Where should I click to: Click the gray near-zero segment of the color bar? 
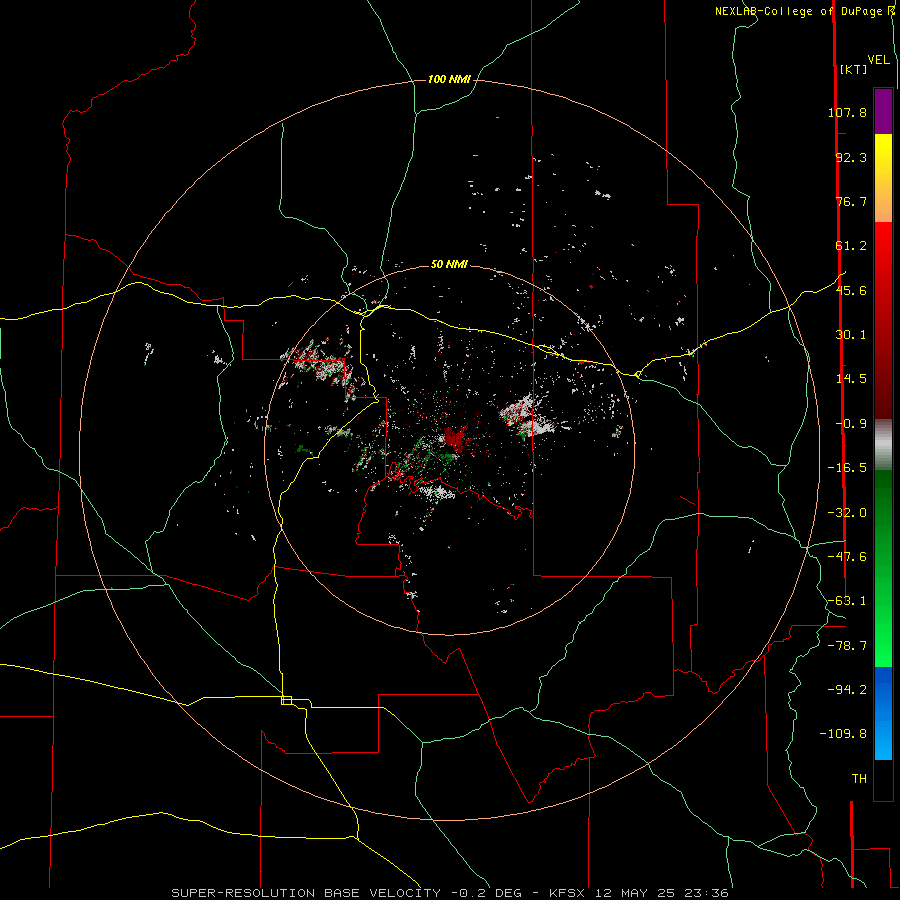click(883, 442)
